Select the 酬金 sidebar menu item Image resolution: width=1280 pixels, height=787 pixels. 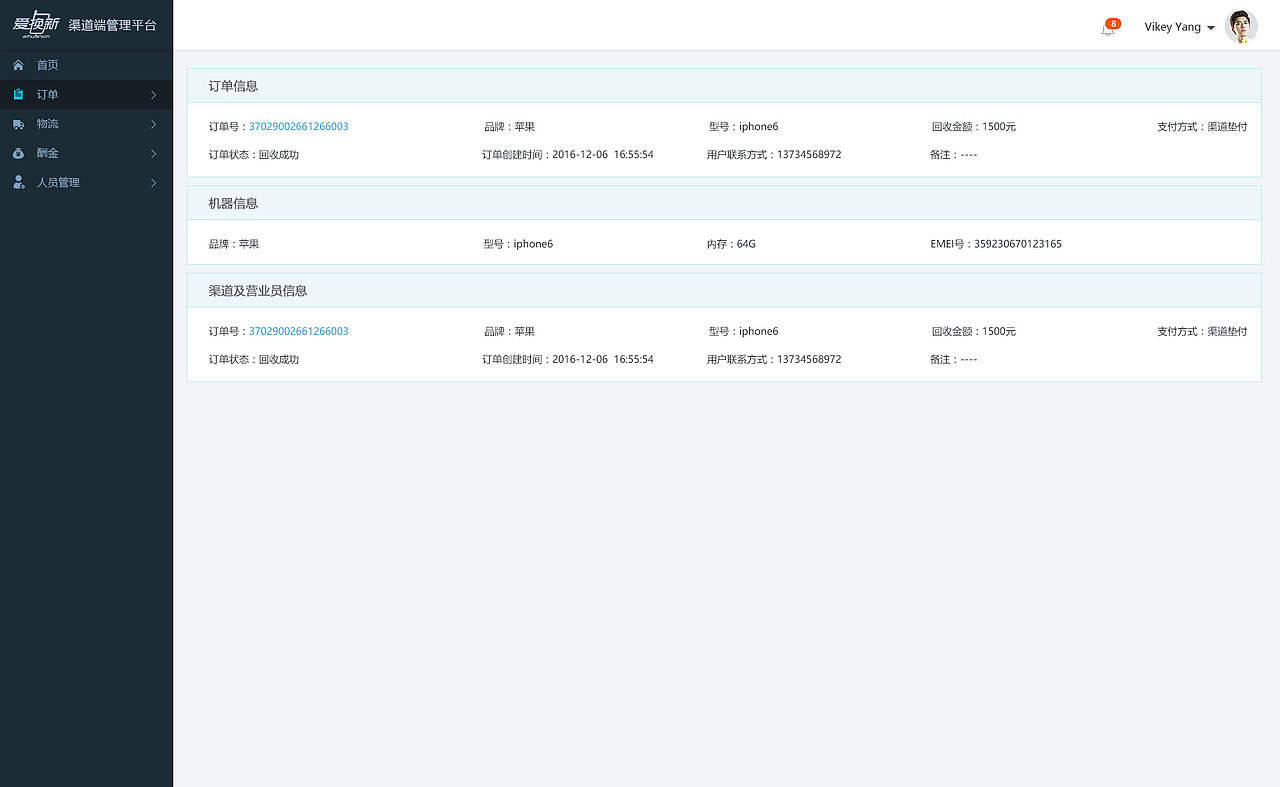click(x=86, y=153)
